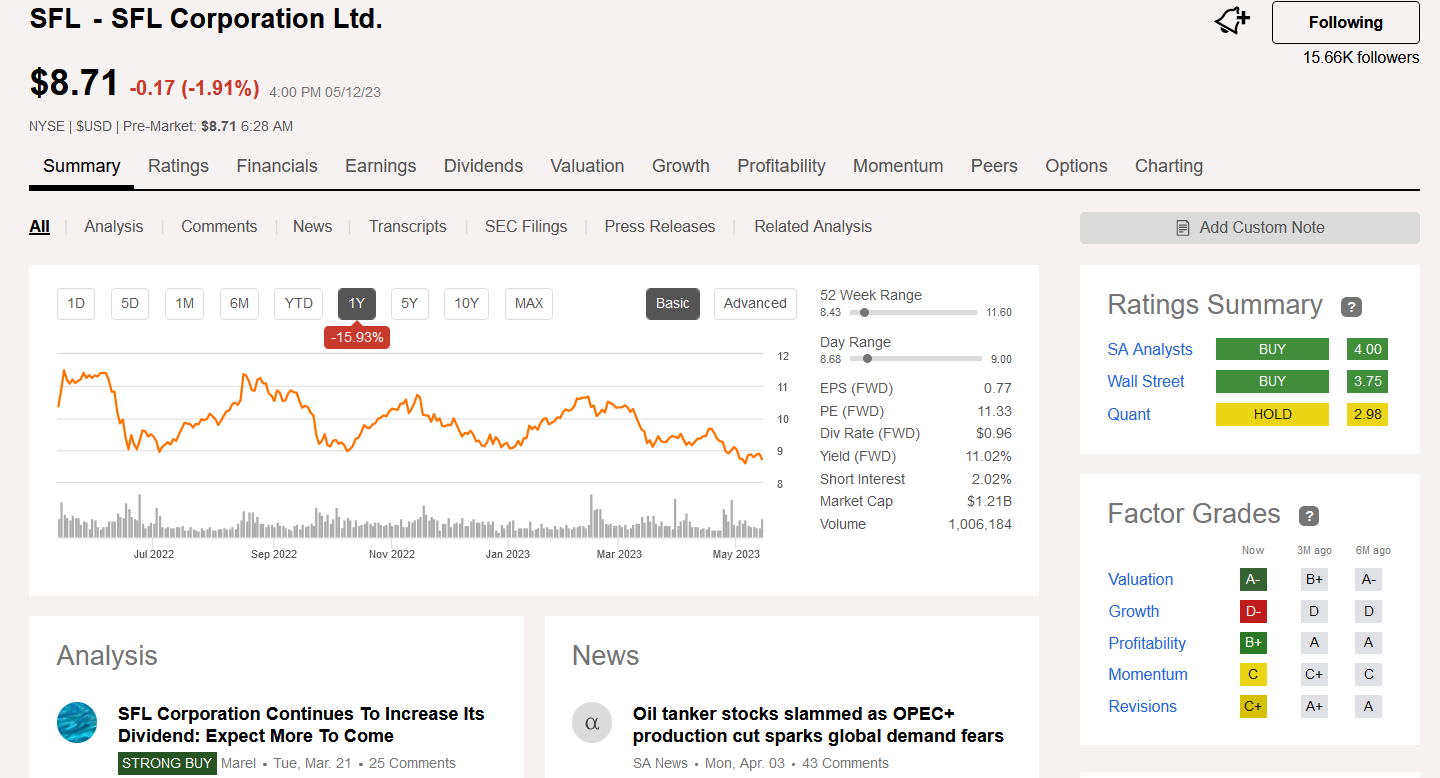
Task: Open the 25 Comments link
Action: pyautogui.click(x=412, y=763)
